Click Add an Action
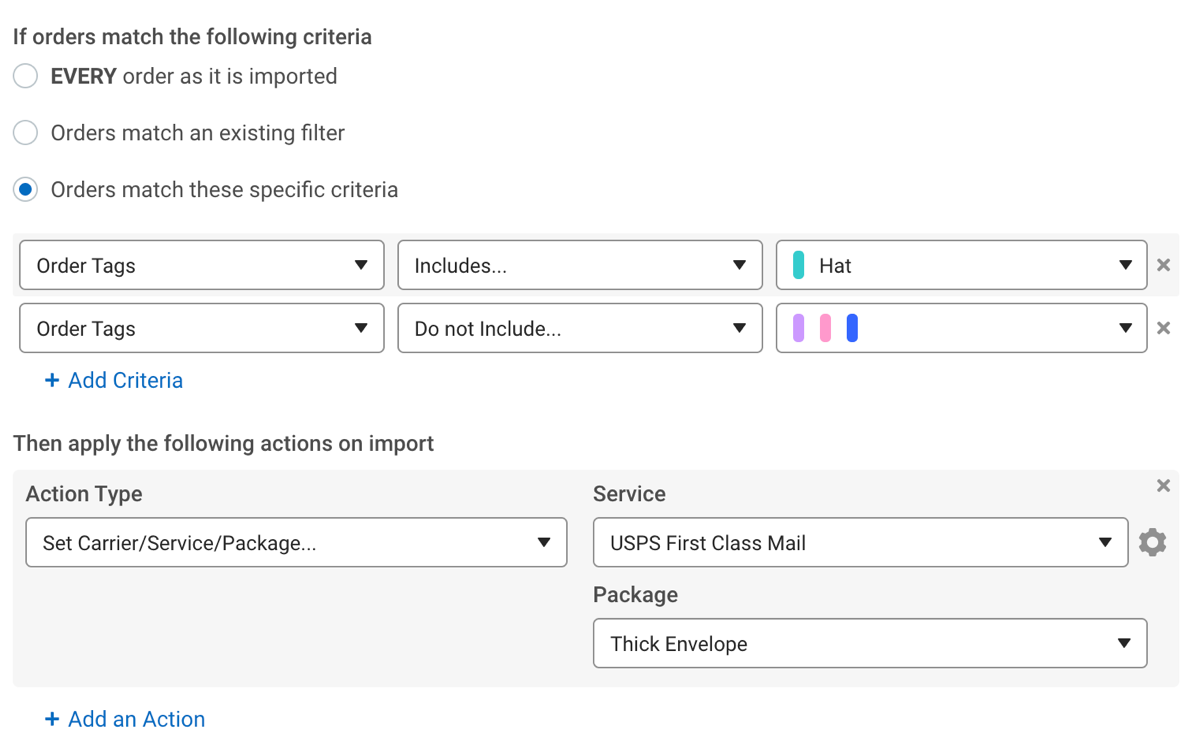1200x752 pixels. [124, 718]
